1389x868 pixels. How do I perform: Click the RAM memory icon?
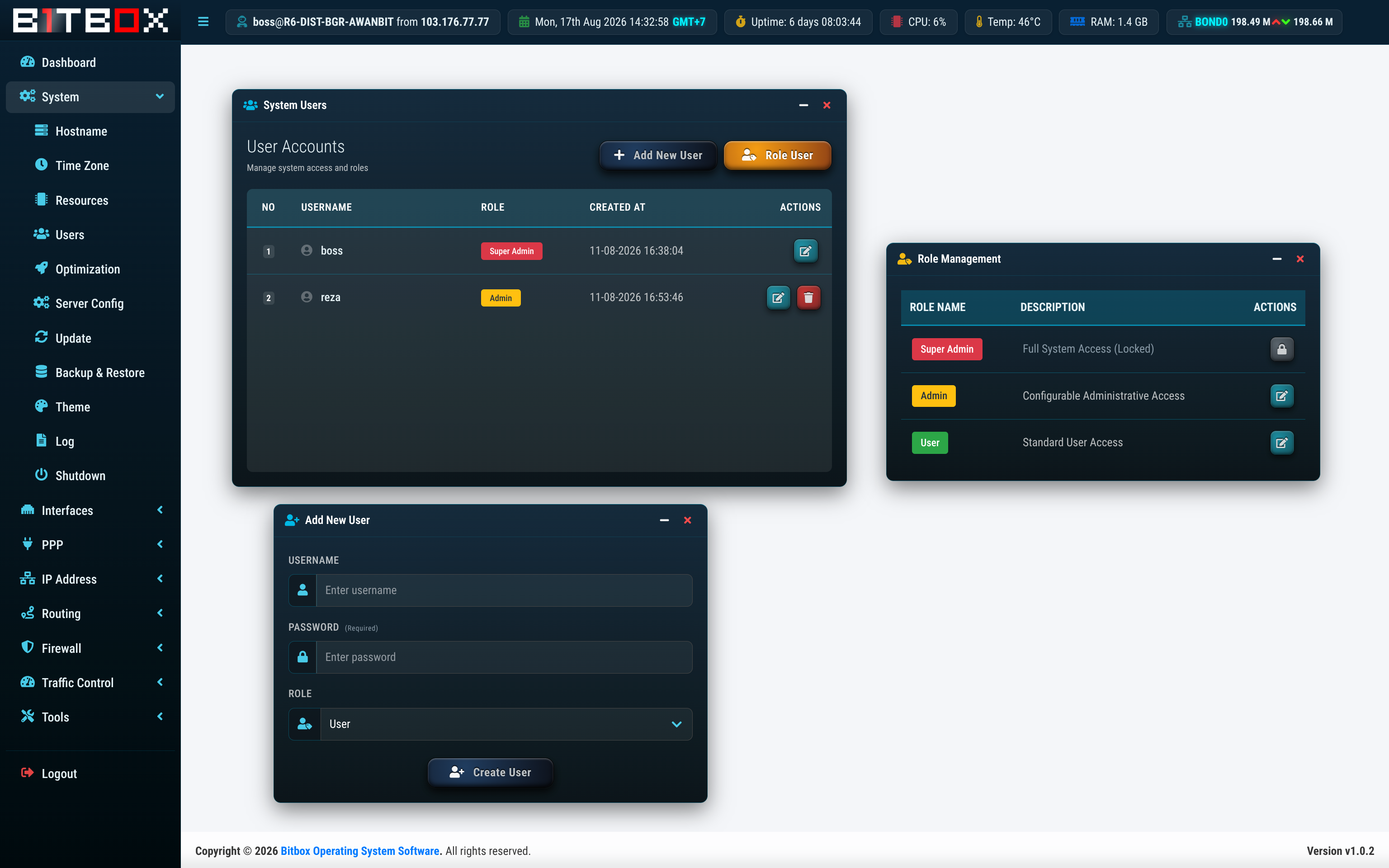[x=1077, y=22]
